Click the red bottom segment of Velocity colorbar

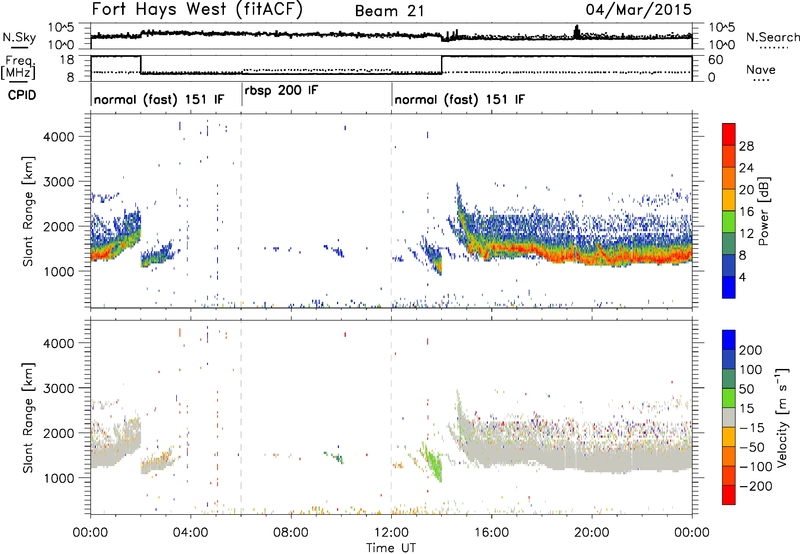pos(729,495)
